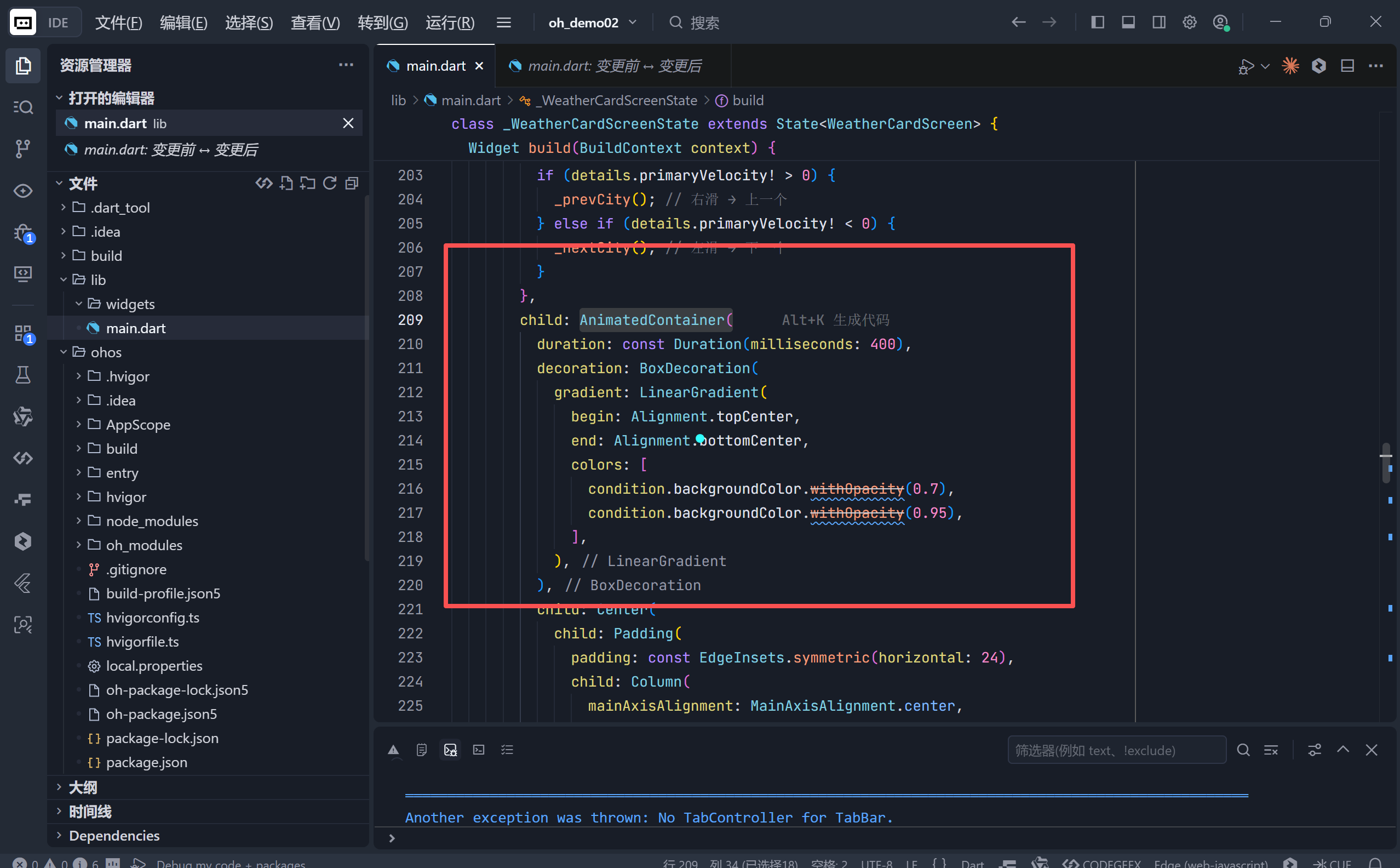Open the Source Control activity bar icon
The image size is (1400, 868).
23,149
